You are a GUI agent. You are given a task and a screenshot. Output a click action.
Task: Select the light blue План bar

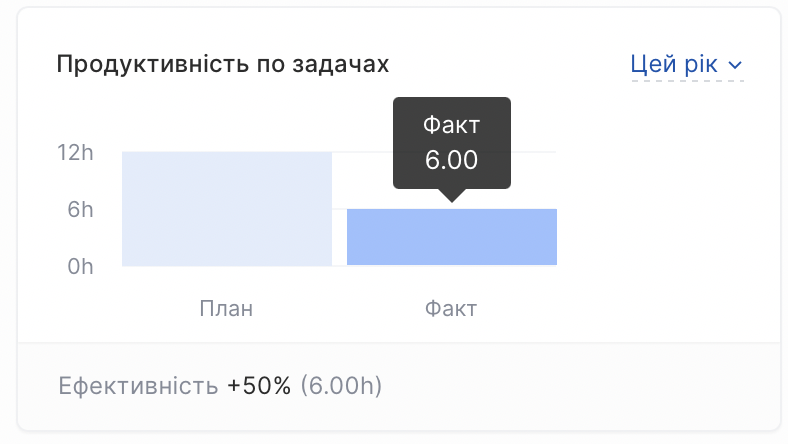(227, 209)
